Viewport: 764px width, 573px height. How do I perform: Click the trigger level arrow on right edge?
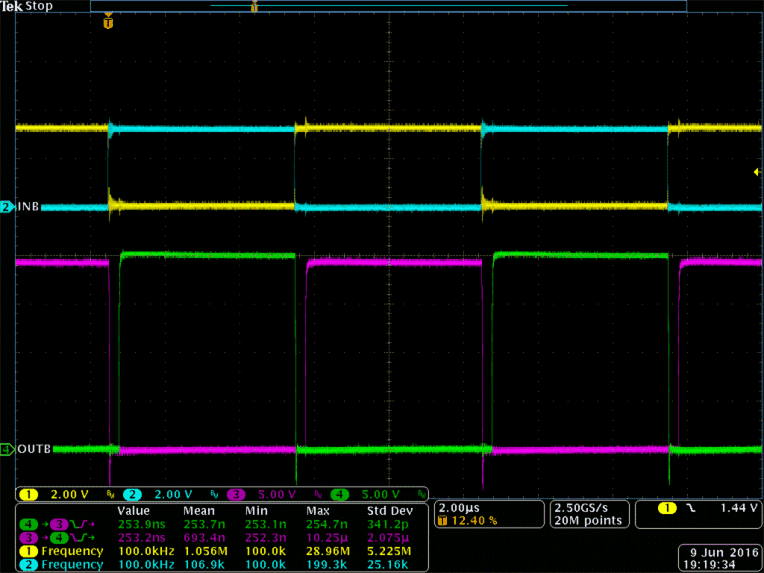coord(756,173)
